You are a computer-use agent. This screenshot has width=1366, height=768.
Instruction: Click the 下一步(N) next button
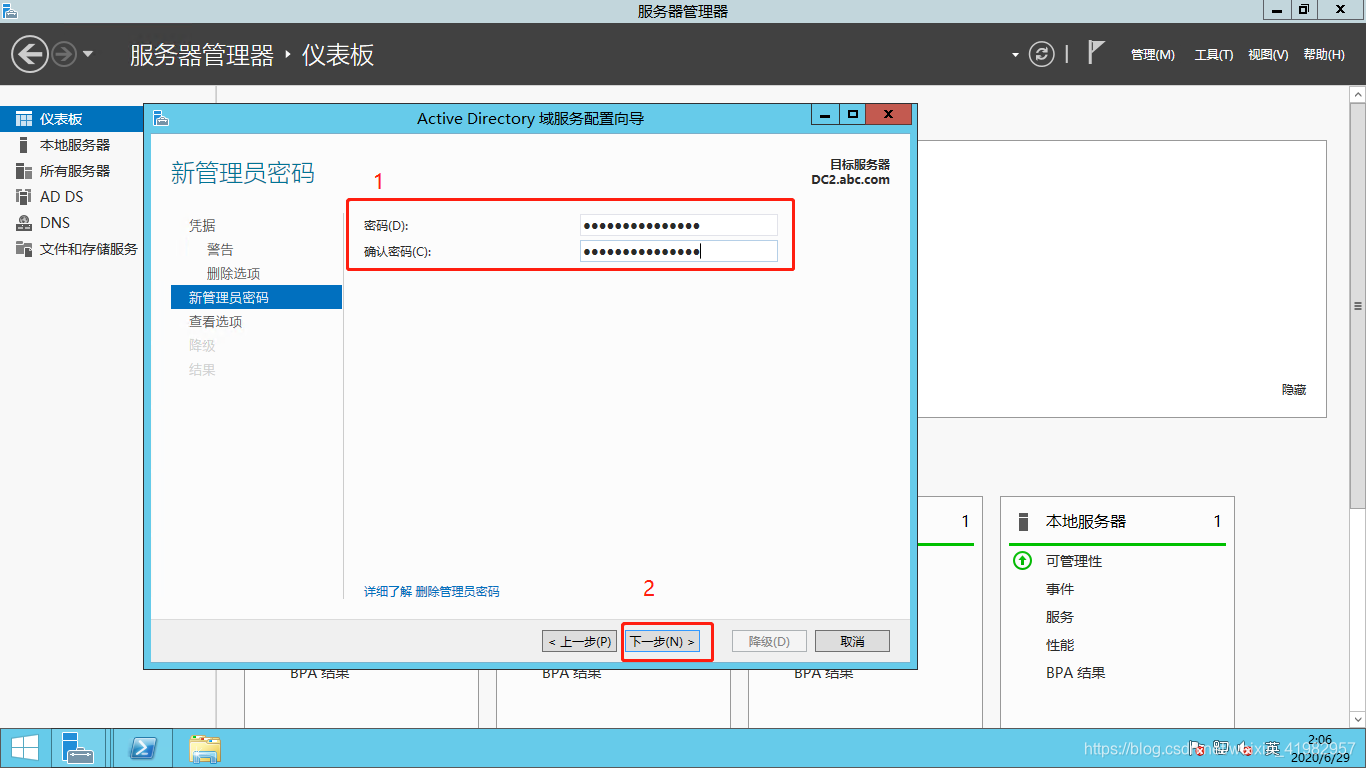(x=662, y=641)
